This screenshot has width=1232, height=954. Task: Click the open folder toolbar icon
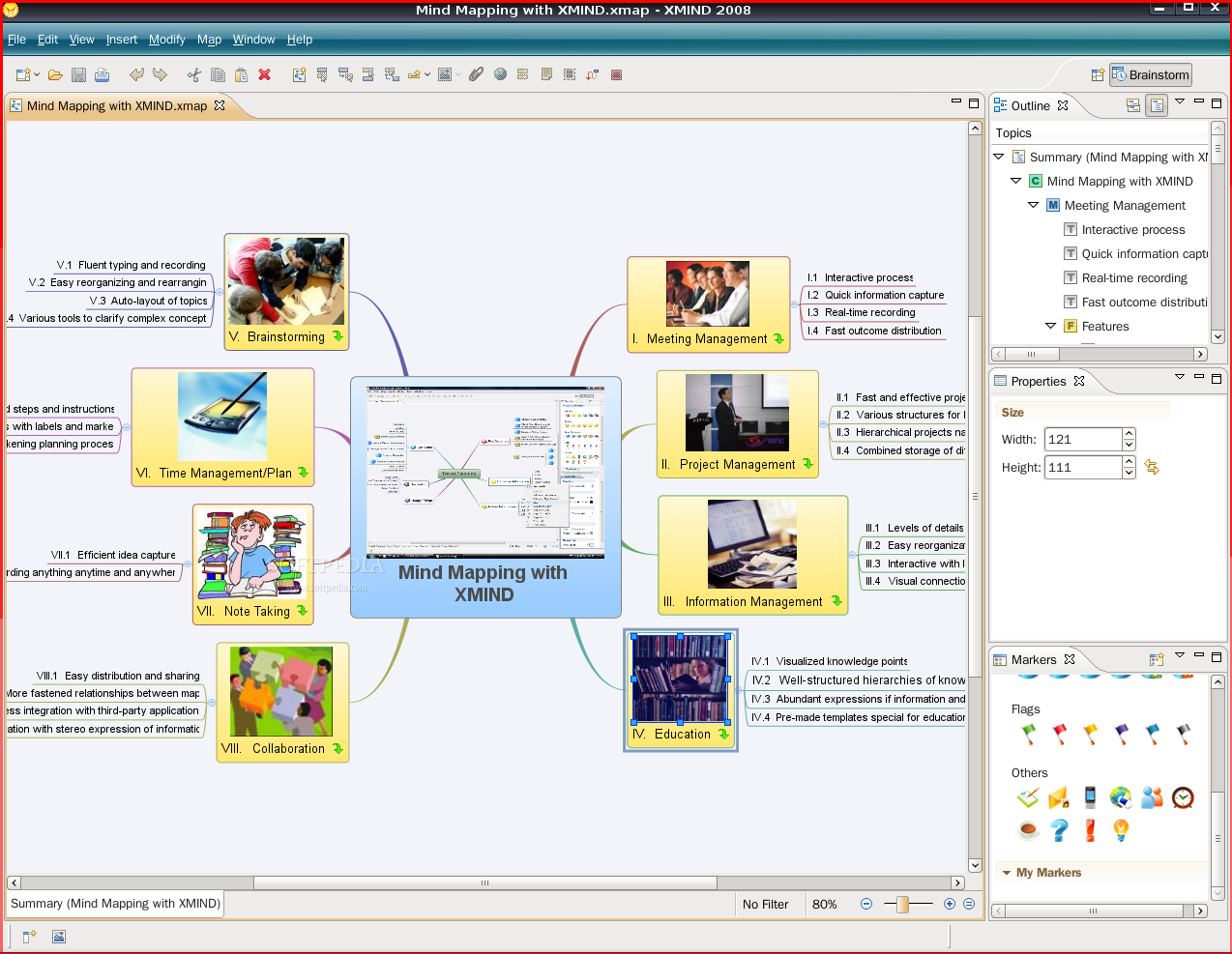pos(55,74)
